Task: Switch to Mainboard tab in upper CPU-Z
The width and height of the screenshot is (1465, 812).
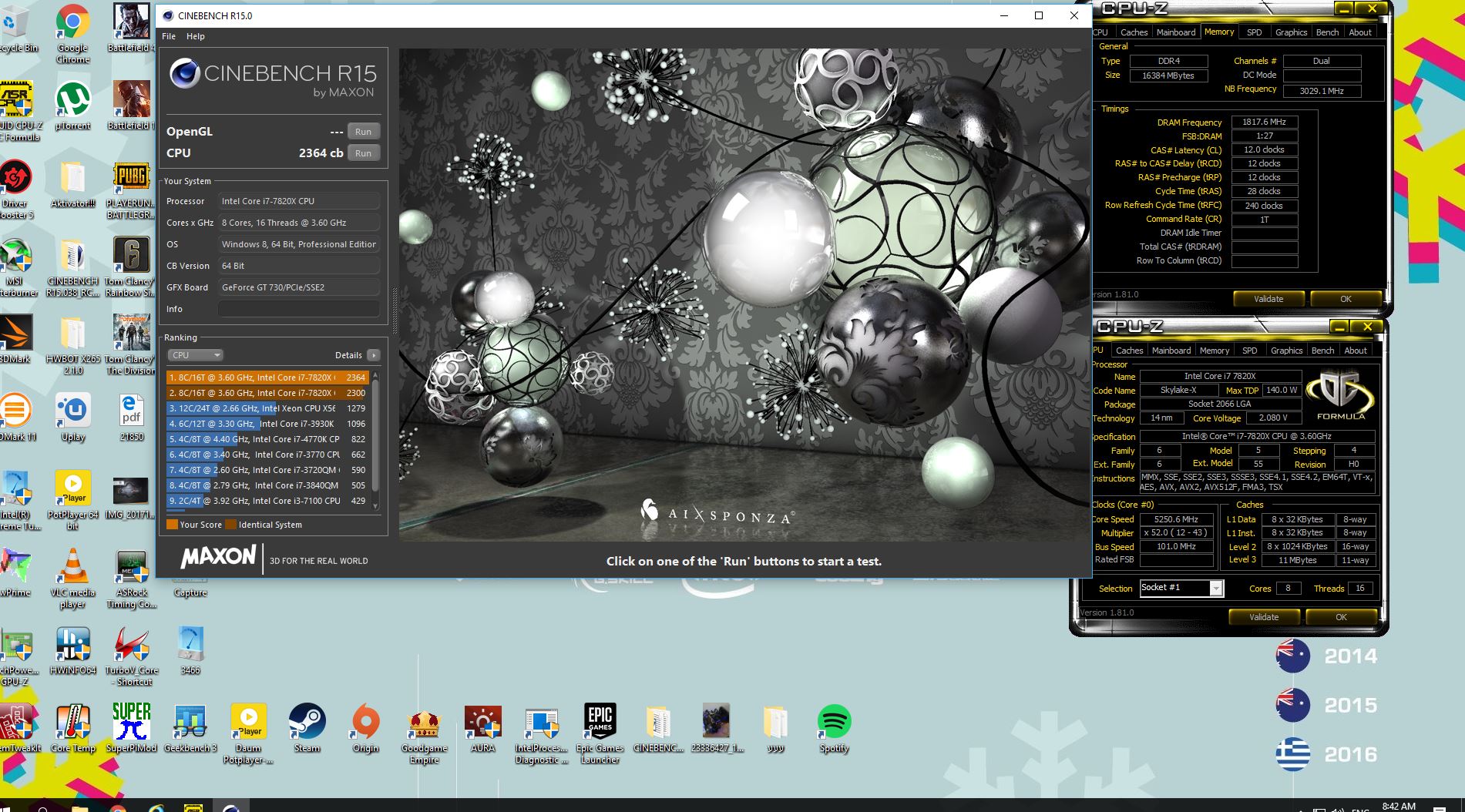Action: [x=1176, y=32]
